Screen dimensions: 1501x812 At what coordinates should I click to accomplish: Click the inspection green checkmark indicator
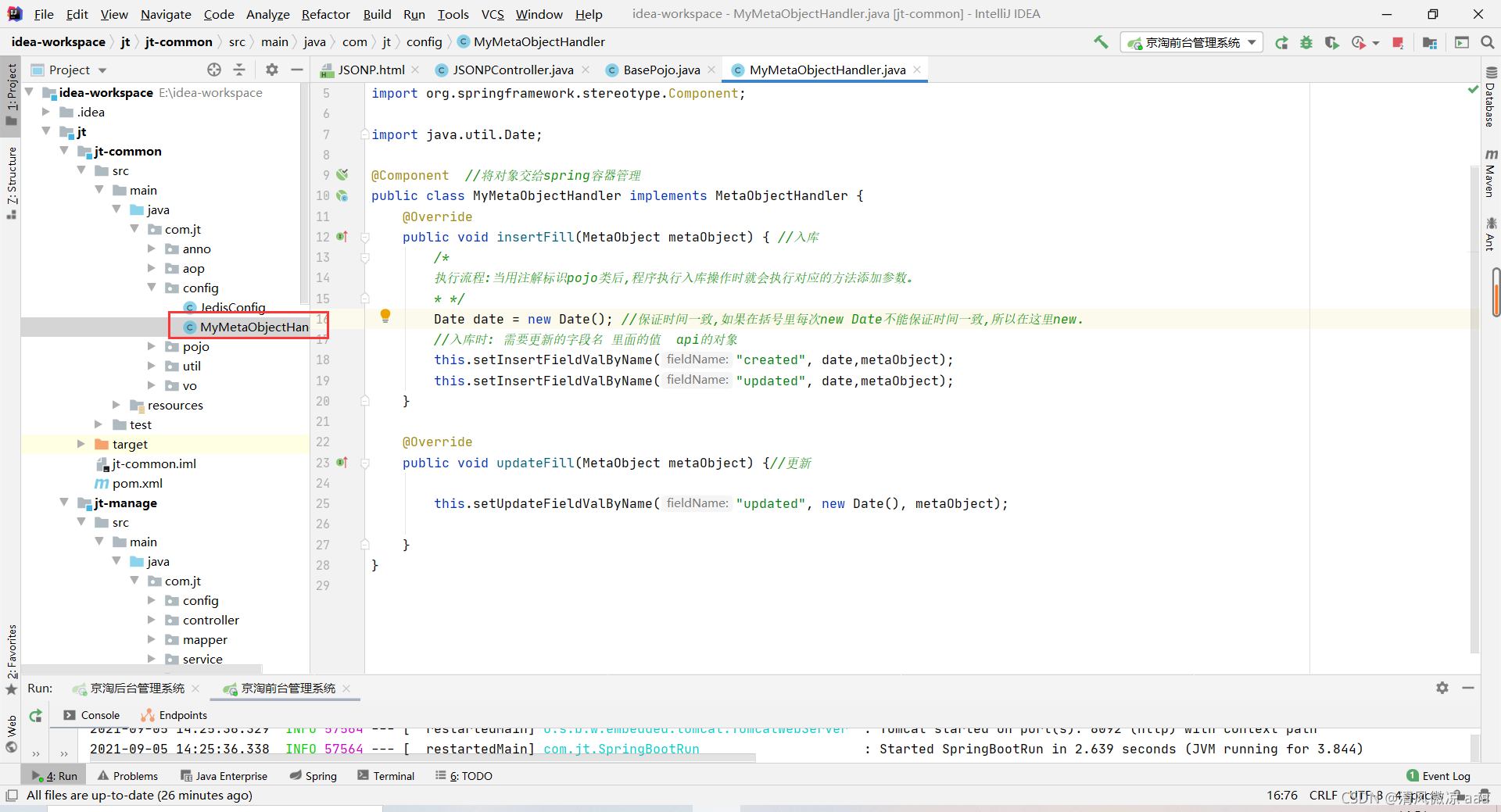click(1474, 90)
